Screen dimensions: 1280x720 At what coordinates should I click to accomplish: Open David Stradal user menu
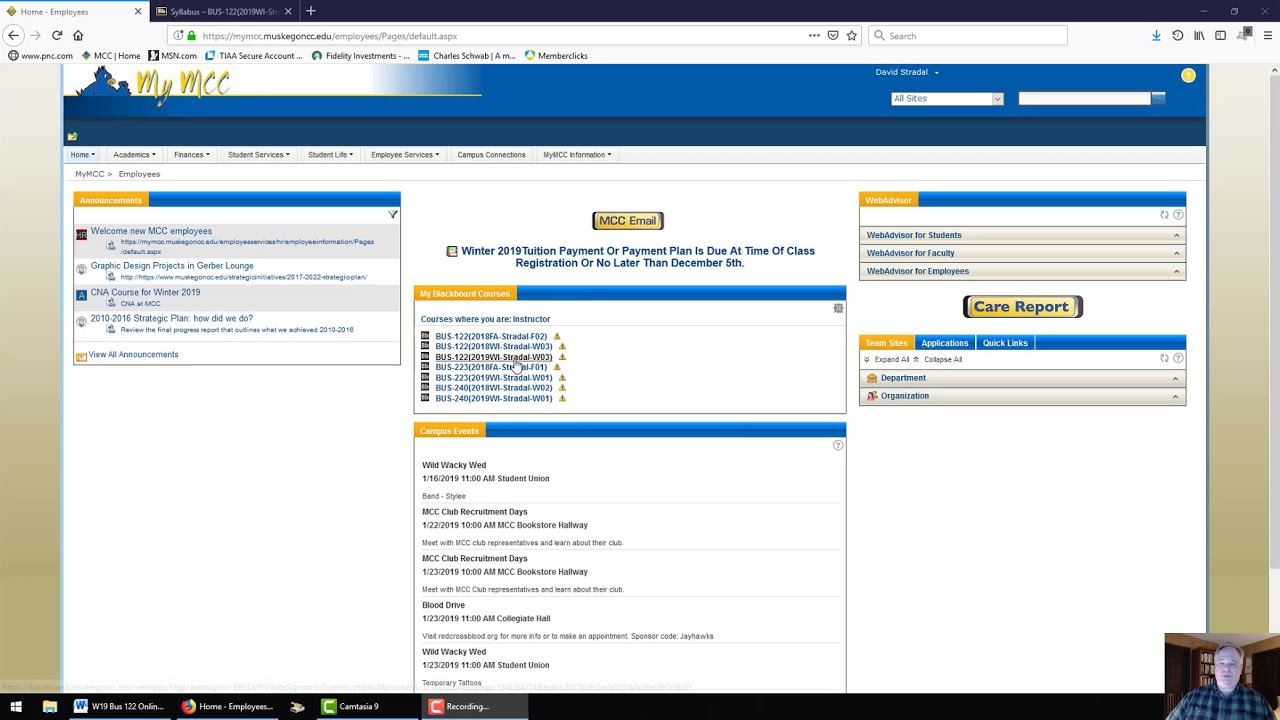coord(907,72)
